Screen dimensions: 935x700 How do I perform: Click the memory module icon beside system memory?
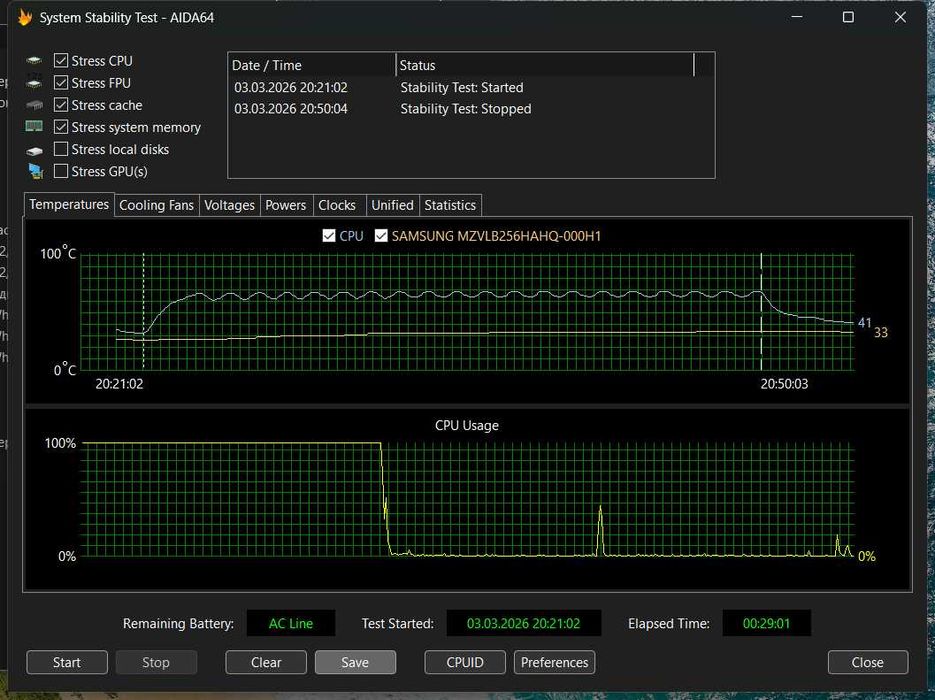[x=35, y=127]
